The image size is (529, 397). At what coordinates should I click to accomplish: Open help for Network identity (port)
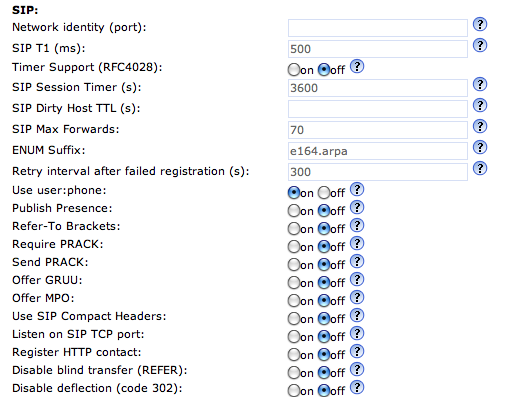click(480, 24)
